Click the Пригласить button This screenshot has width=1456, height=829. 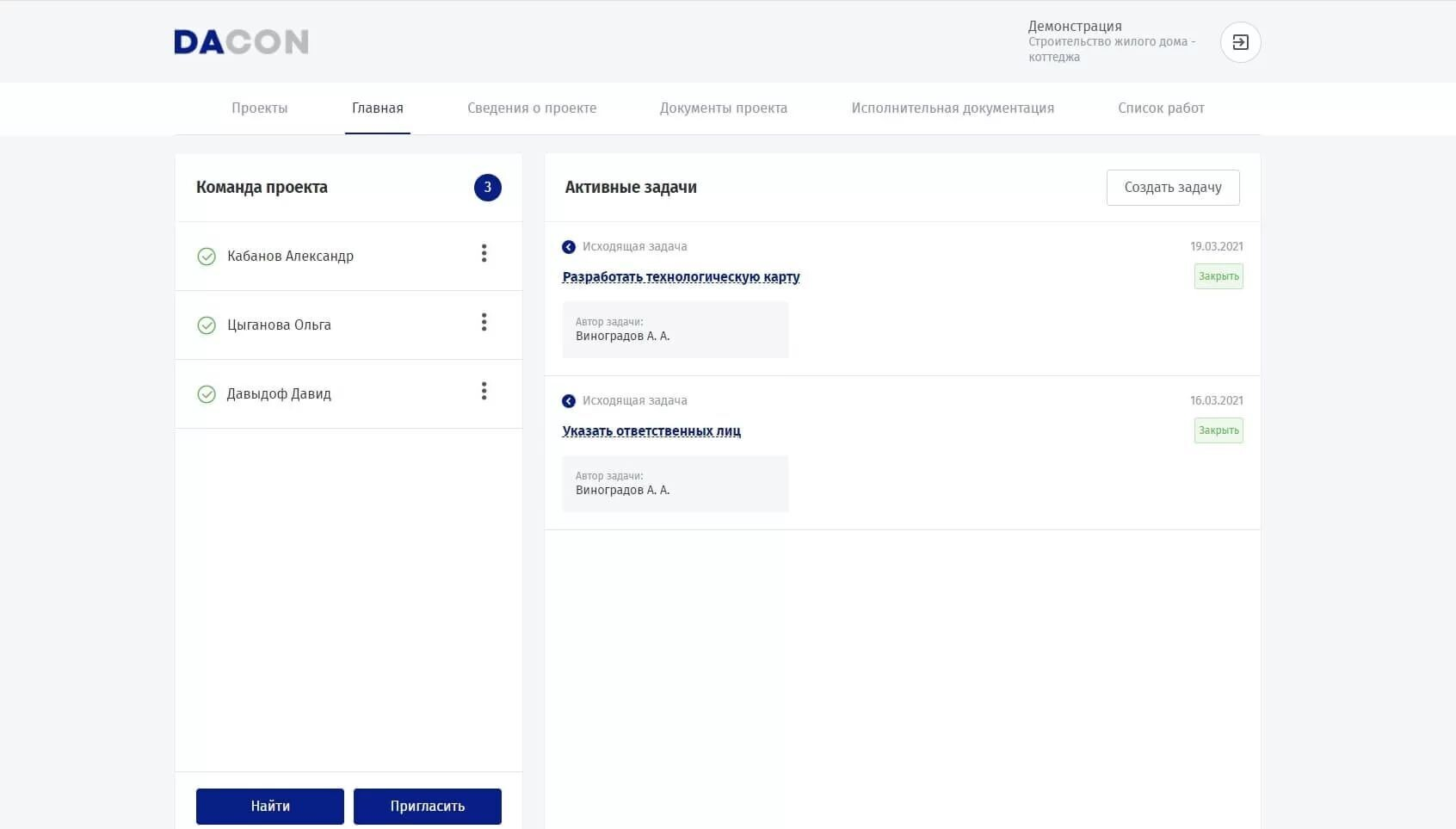428,807
